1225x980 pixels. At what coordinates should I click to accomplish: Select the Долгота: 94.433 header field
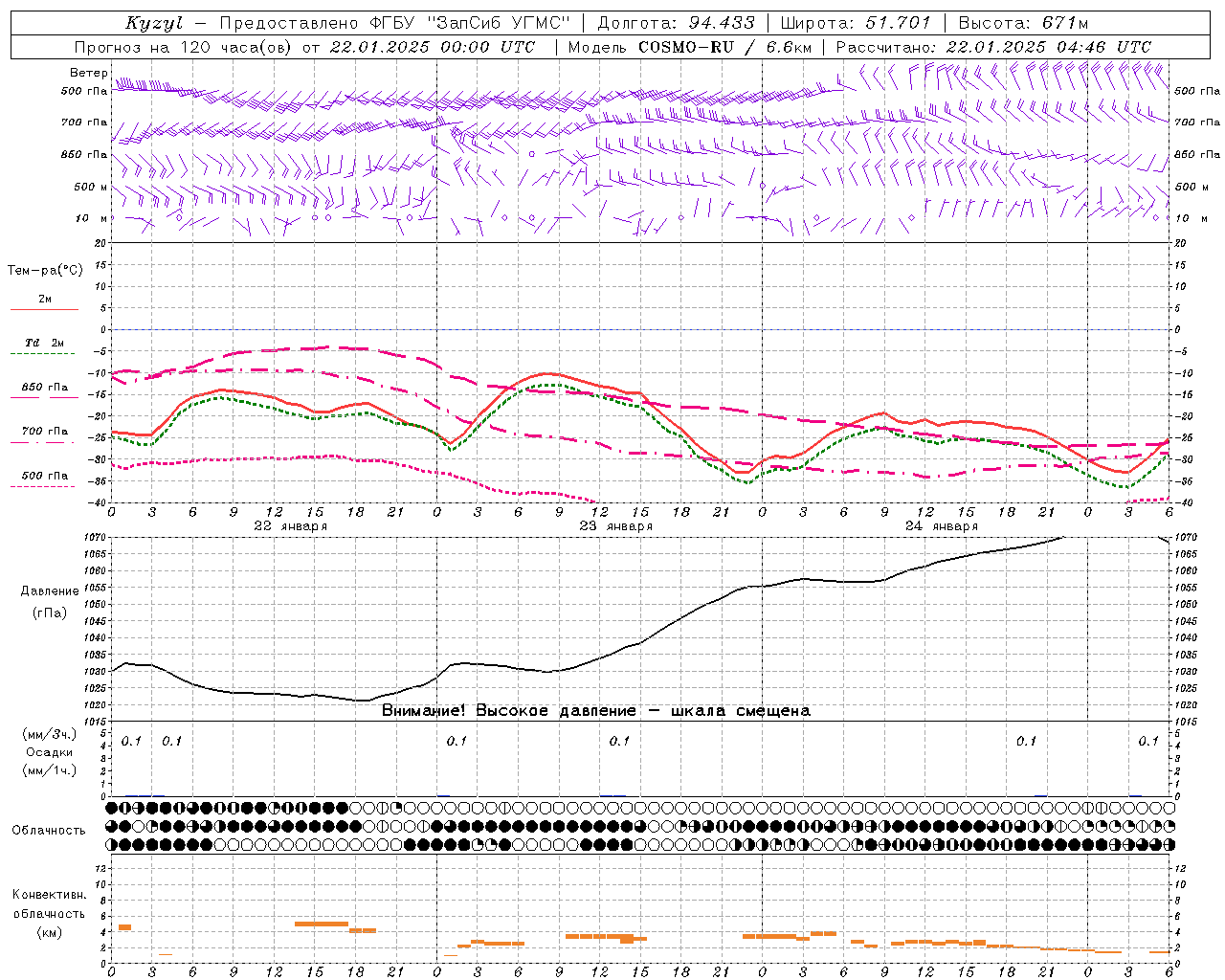click(676, 23)
